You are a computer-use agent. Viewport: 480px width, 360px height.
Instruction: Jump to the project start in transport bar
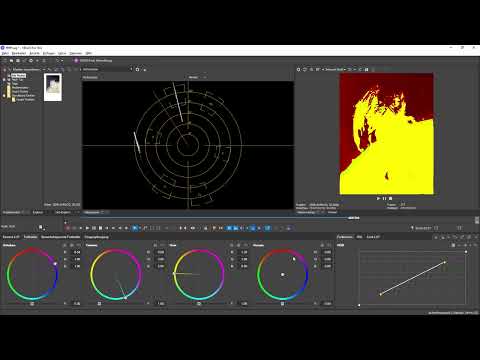click(107, 228)
